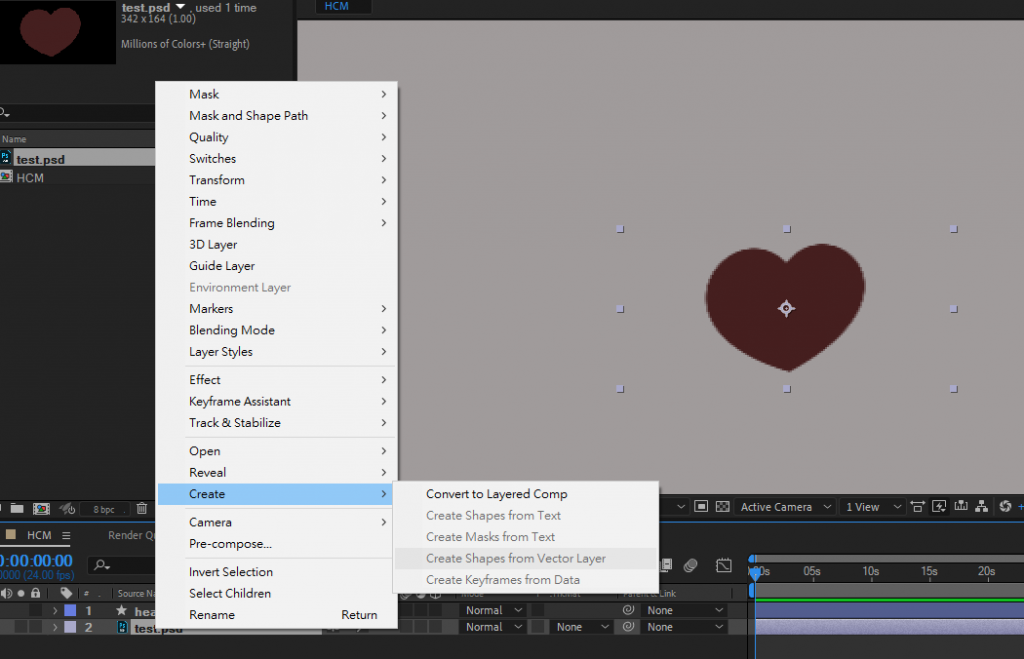Open layer 1 Normal blending mode dropdown
The width and height of the screenshot is (1024, 659).
point(492,610)
